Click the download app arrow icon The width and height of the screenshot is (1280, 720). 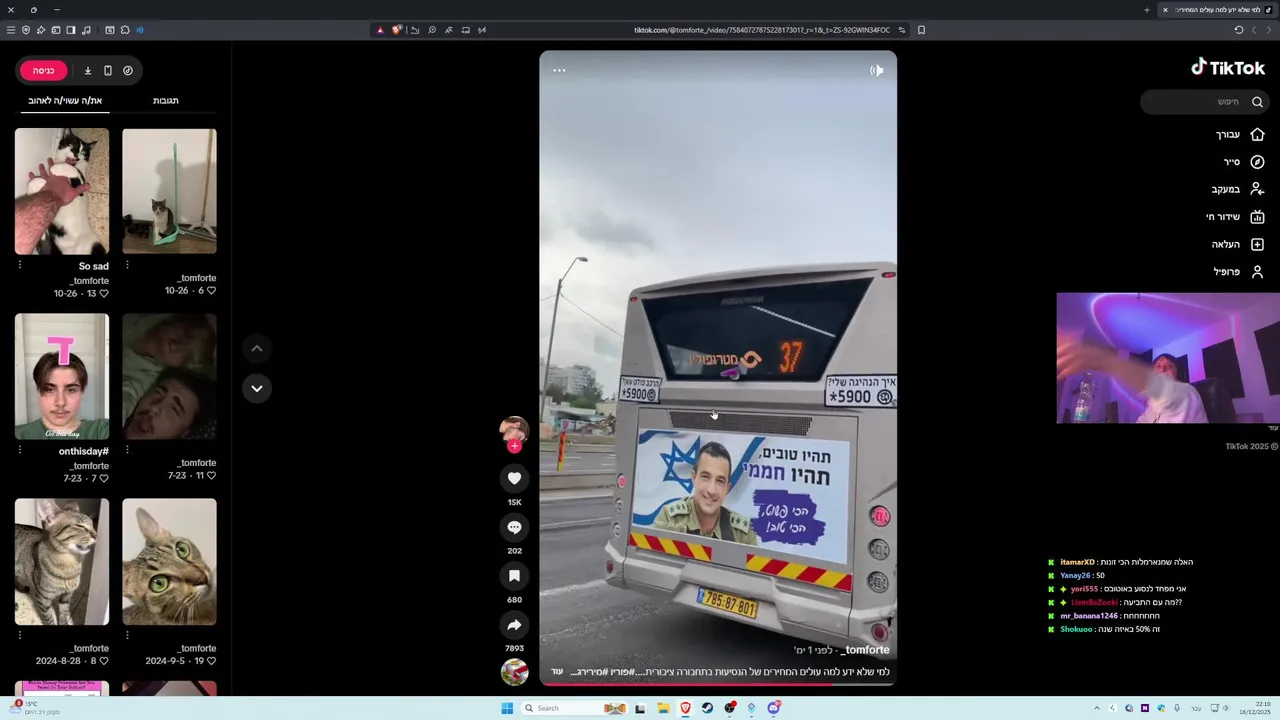pos(87,70)
